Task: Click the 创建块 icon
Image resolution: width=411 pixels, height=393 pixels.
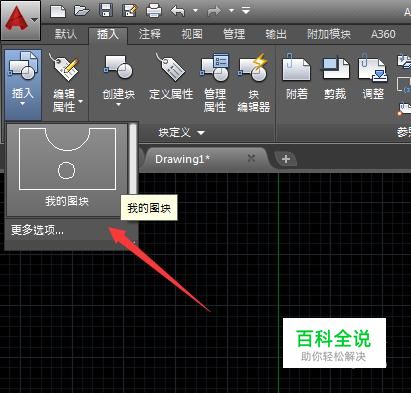Action: 118,67
